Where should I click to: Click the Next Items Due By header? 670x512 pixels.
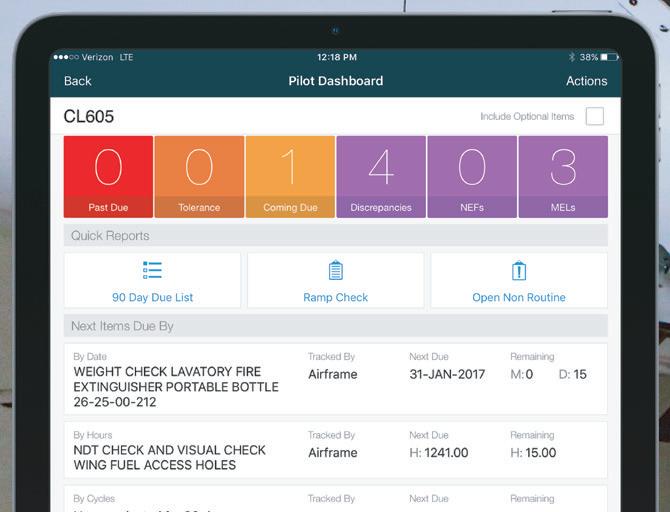(x=335, y=326)
